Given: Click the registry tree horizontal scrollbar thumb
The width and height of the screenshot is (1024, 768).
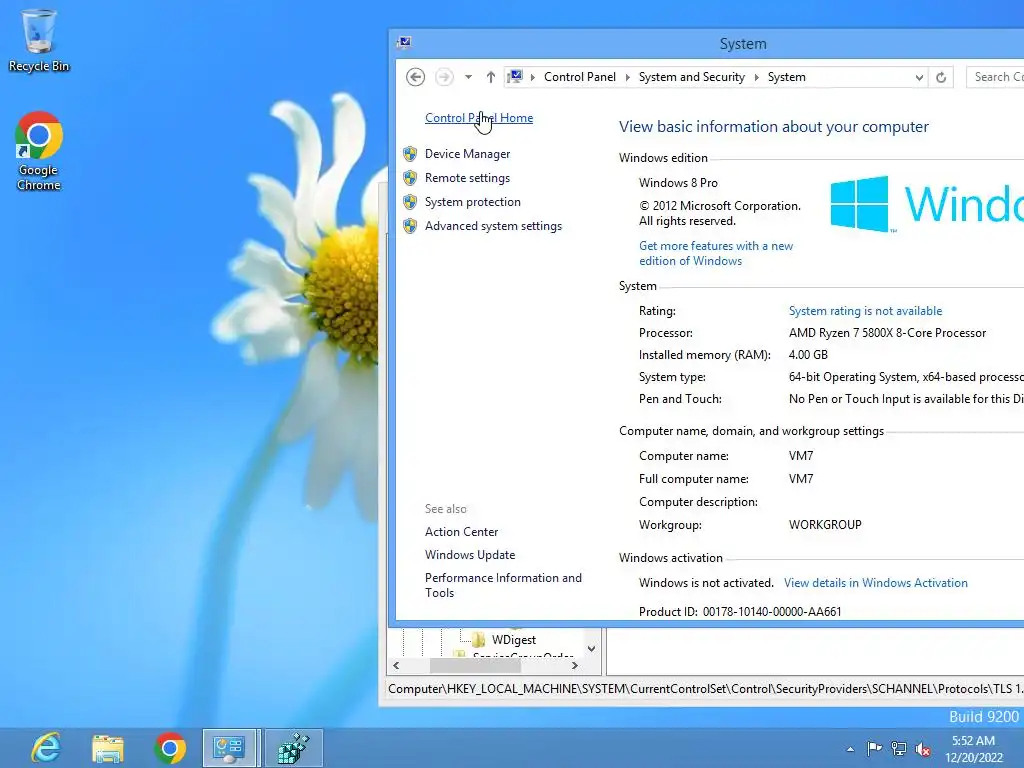Looking at the screenshot, I should click(x=475, y=665).
